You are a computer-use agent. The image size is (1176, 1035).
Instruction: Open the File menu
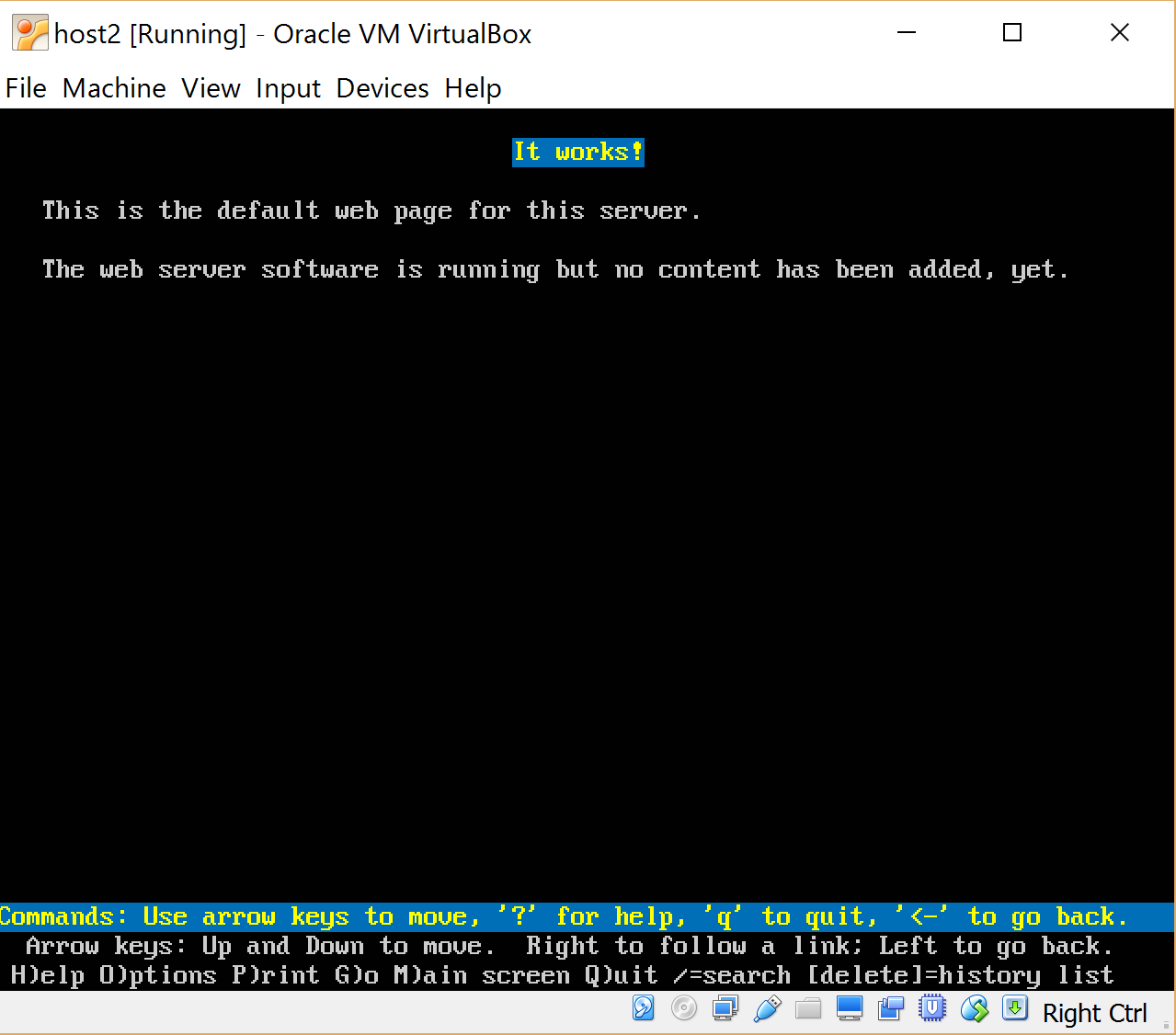coord(26,88)
